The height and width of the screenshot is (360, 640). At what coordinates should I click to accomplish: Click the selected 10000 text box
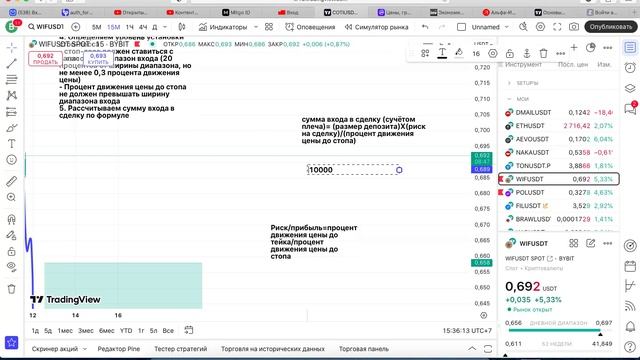coord(353,170)
